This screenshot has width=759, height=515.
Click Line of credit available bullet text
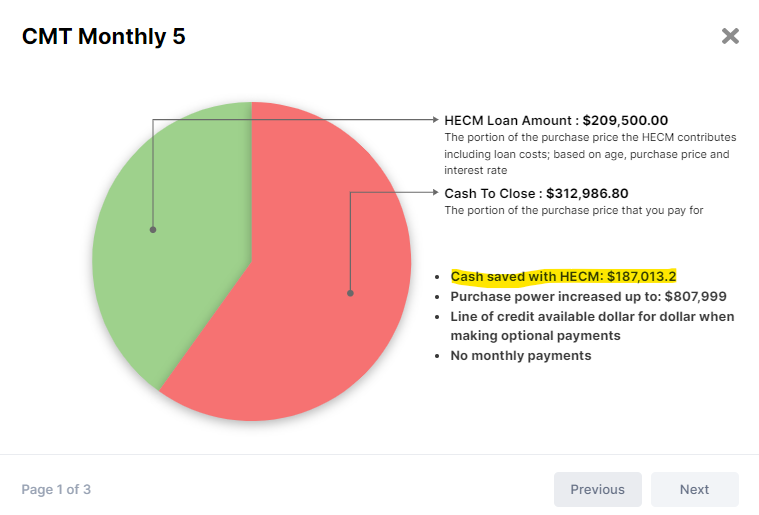tap(592, 326)
